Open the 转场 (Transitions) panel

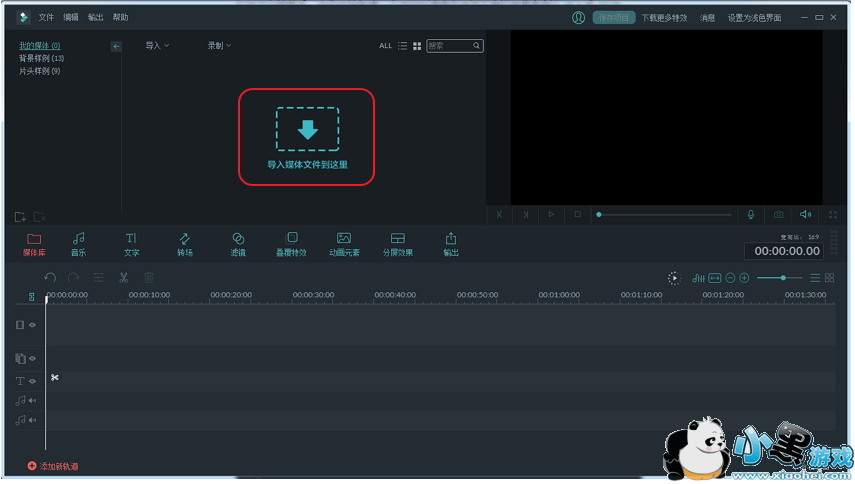tap(185, 243)
